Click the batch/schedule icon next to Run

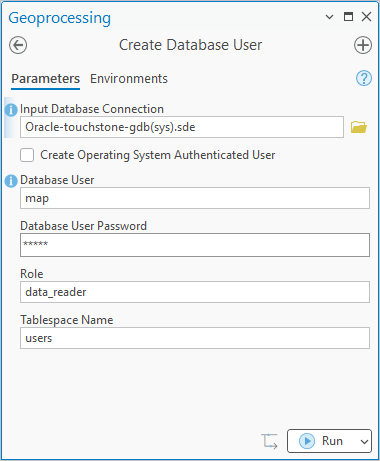[269, 441]
